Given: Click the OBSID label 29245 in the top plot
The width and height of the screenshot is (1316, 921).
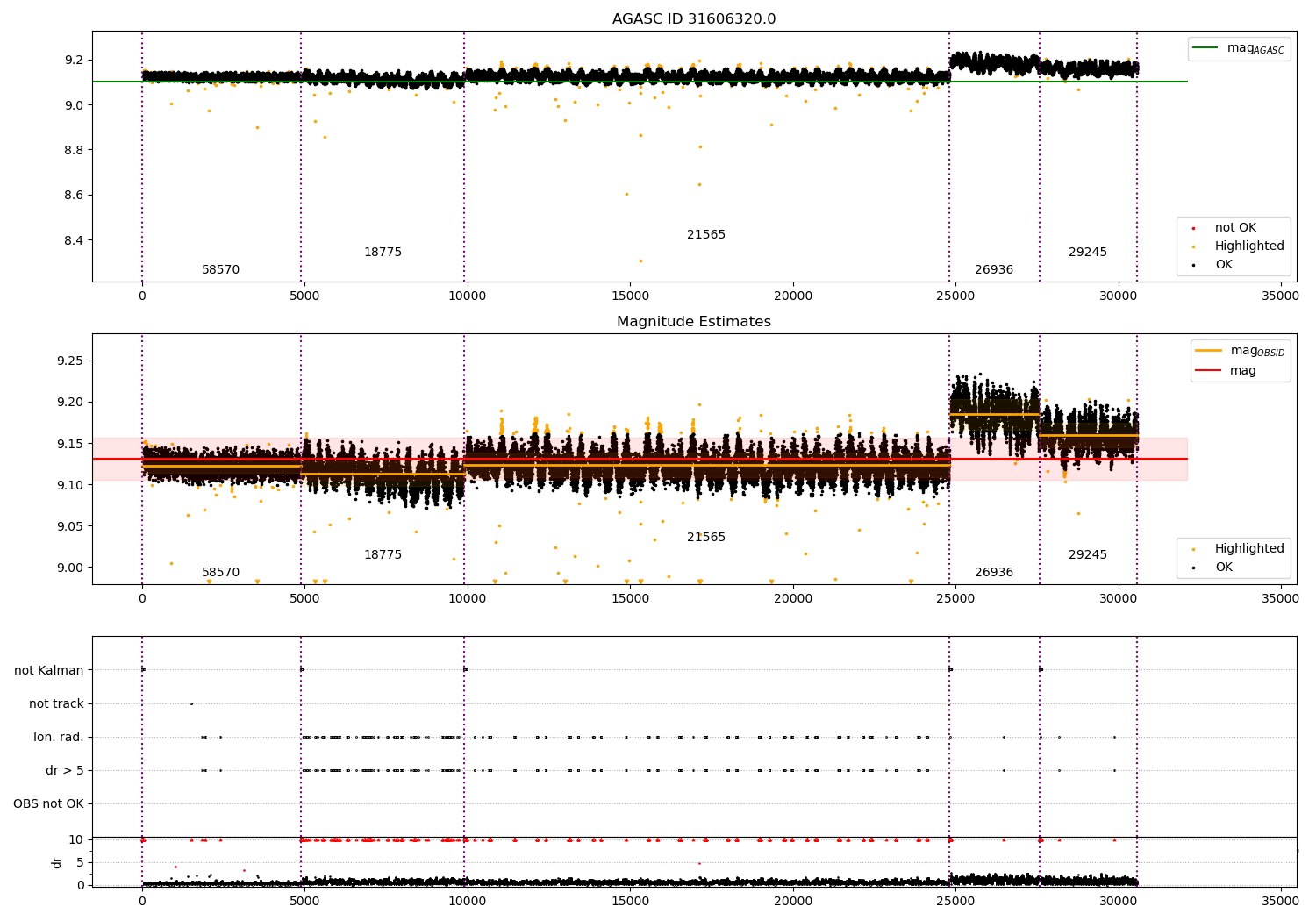Looking at the screenshot, I should click(x=1088, y=253).
